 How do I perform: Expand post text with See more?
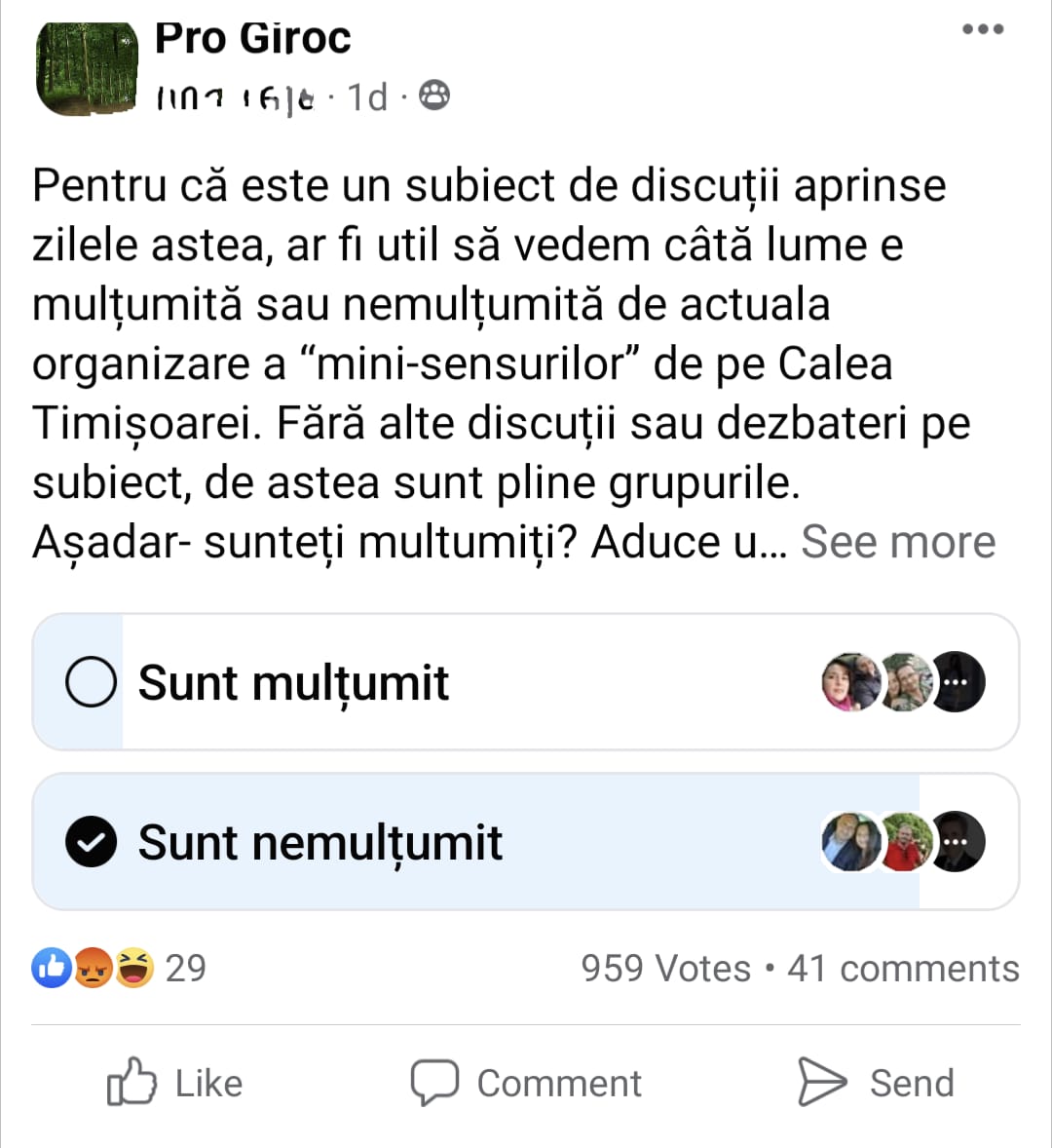898,542
